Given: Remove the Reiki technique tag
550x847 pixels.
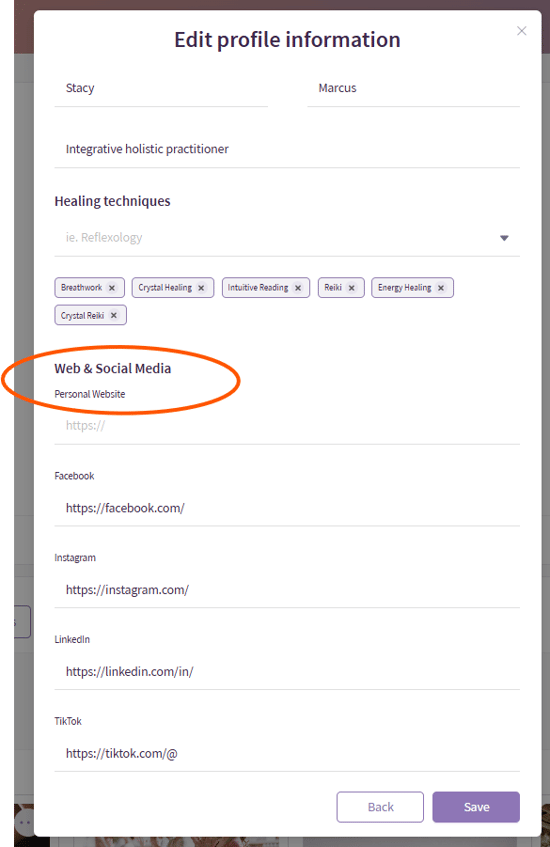Looking at the screenshot, I should [x=352, y=288].
